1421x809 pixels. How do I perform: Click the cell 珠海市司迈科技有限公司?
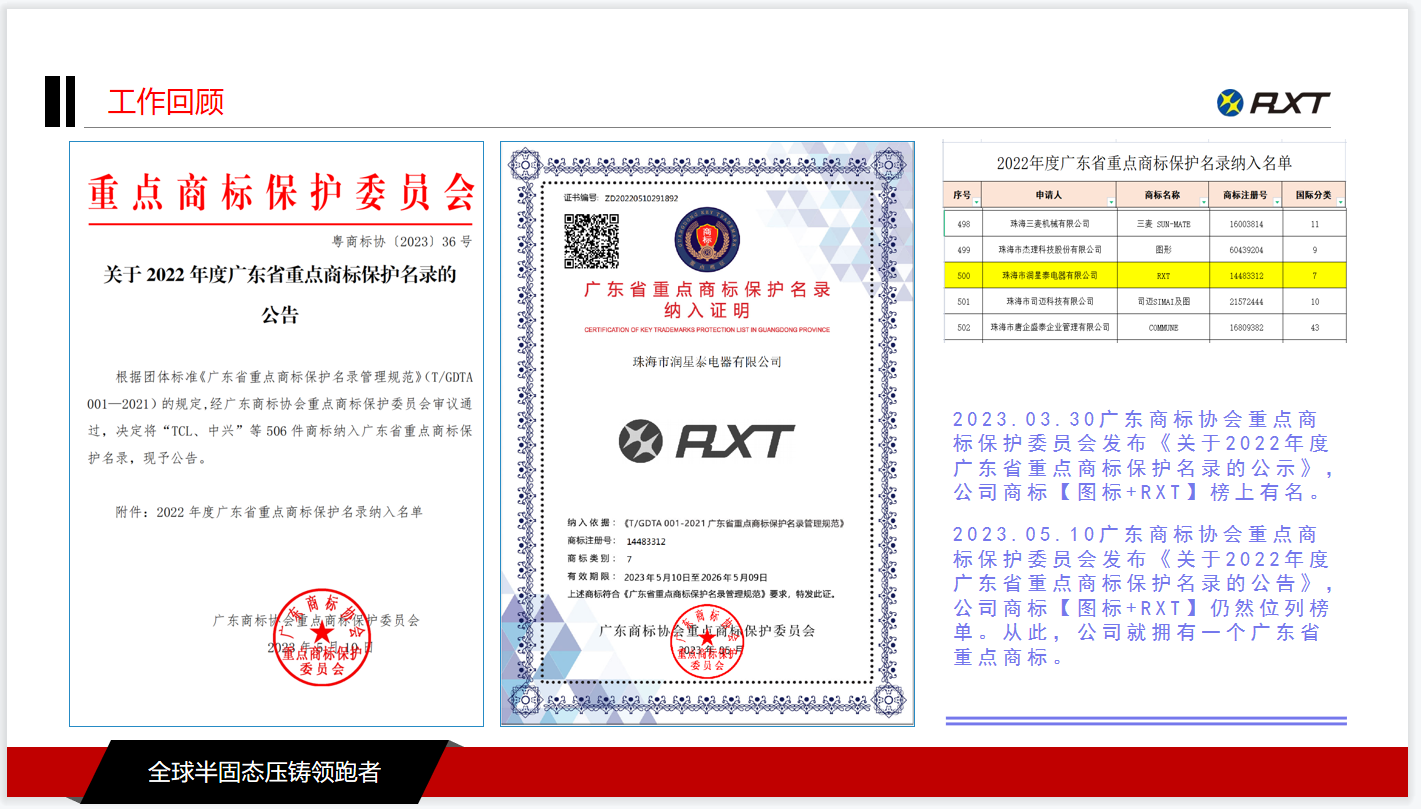pos(1050,301)
